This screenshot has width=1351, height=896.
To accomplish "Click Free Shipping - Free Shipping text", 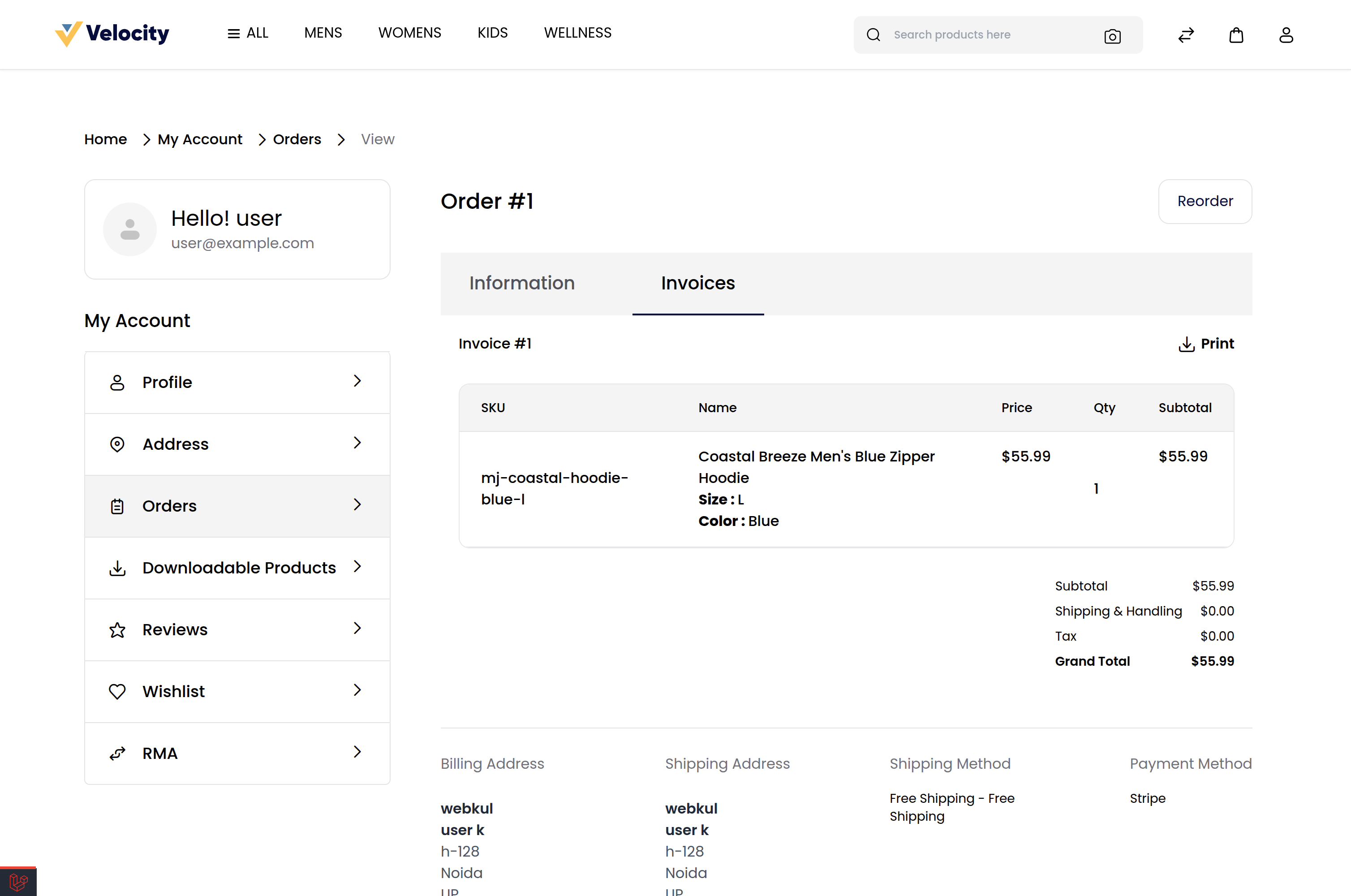I will (952, 807).
